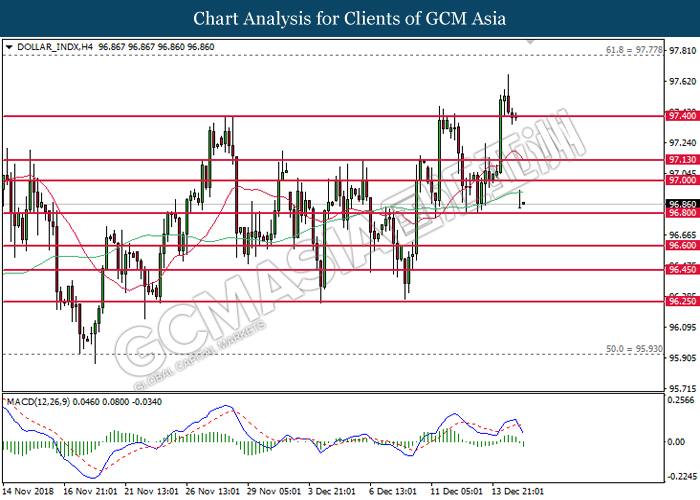Click the dropdown triangle beside DOLLAR_INDX,H4
Screen dimensions: 700x500
click(x=9, y=47)
